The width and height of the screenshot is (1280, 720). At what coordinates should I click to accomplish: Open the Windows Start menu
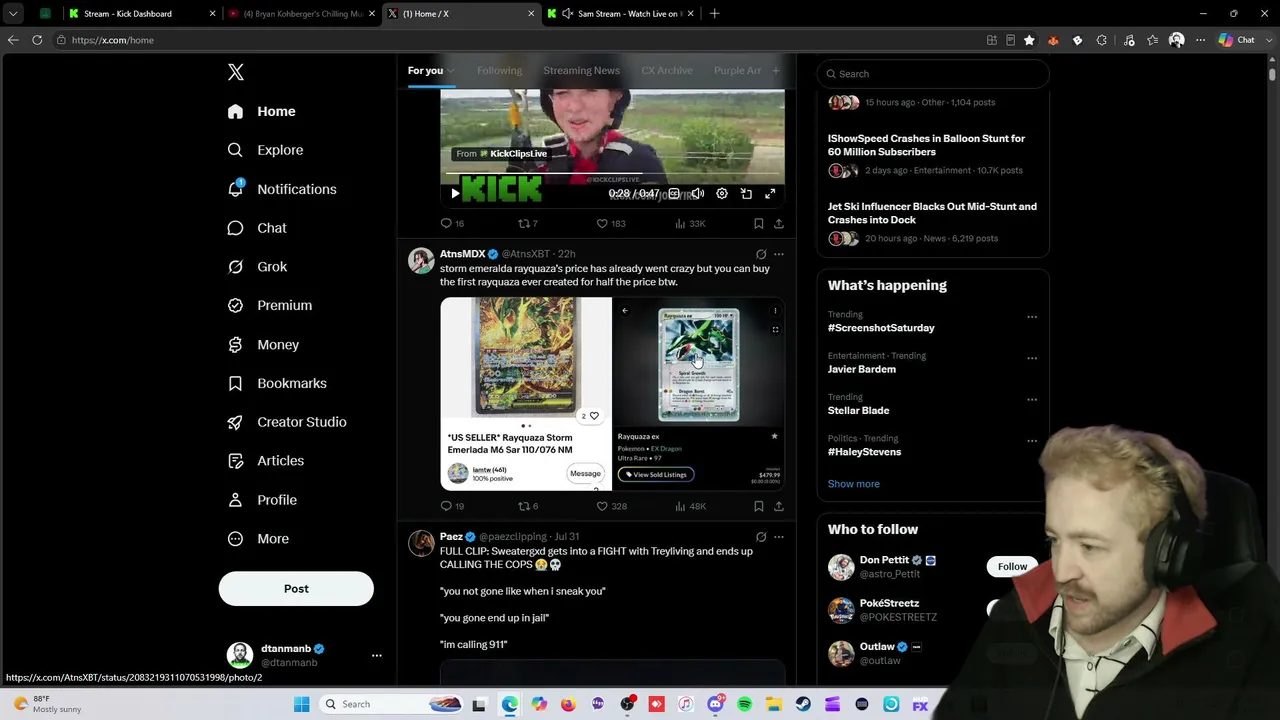click(301, 705)
